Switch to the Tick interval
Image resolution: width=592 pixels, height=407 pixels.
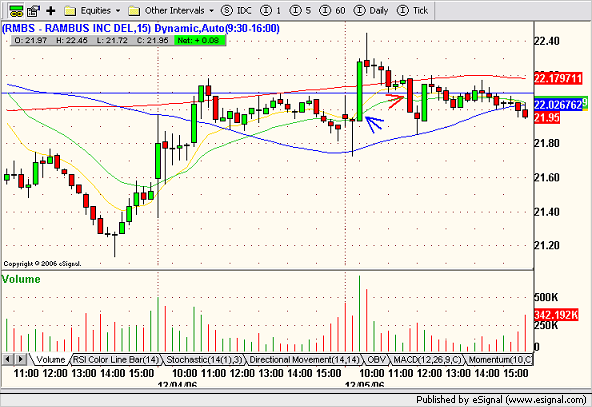(413, 11)
